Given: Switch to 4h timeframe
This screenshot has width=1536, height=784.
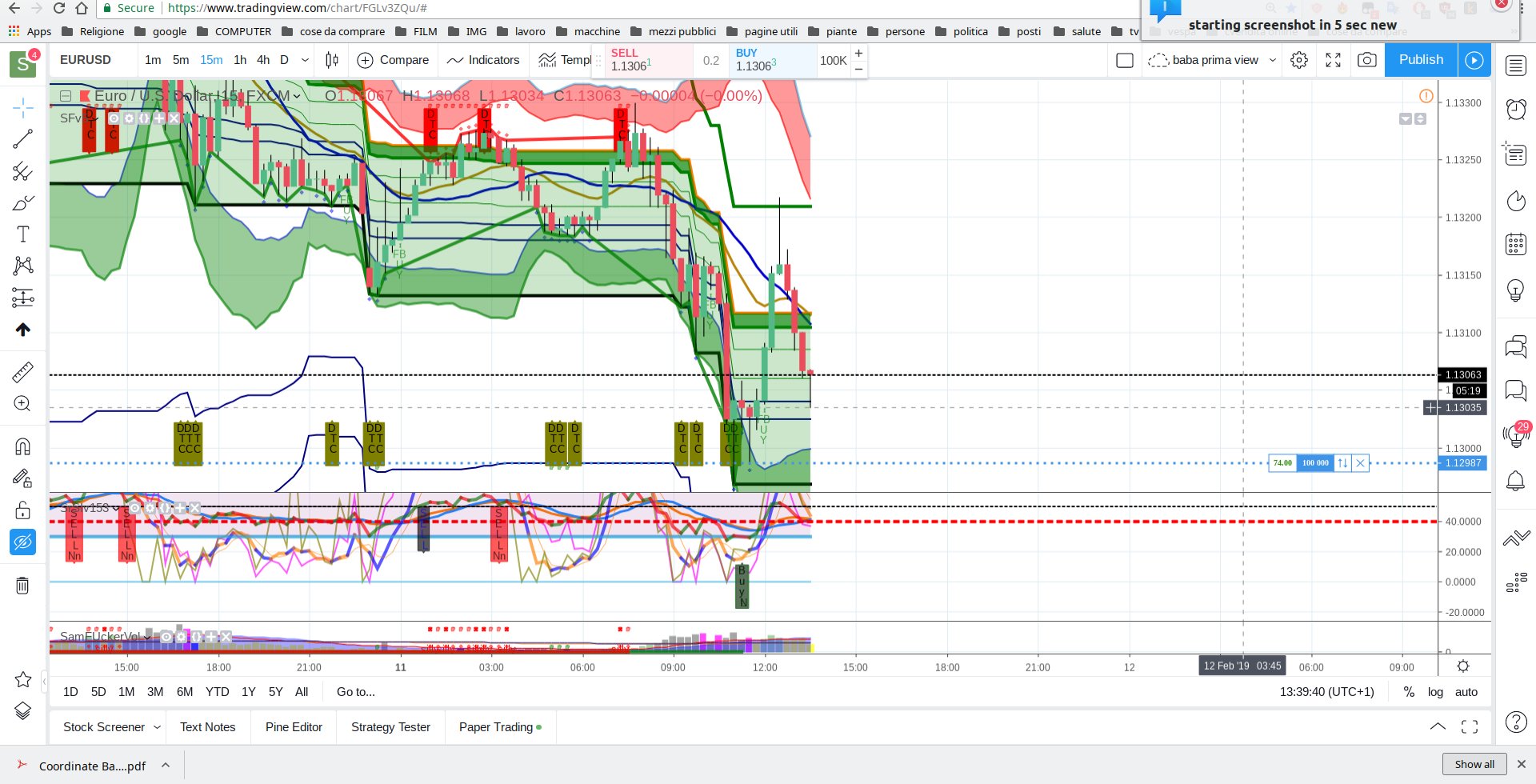Looking at the screenshot, I should point(263,60).
